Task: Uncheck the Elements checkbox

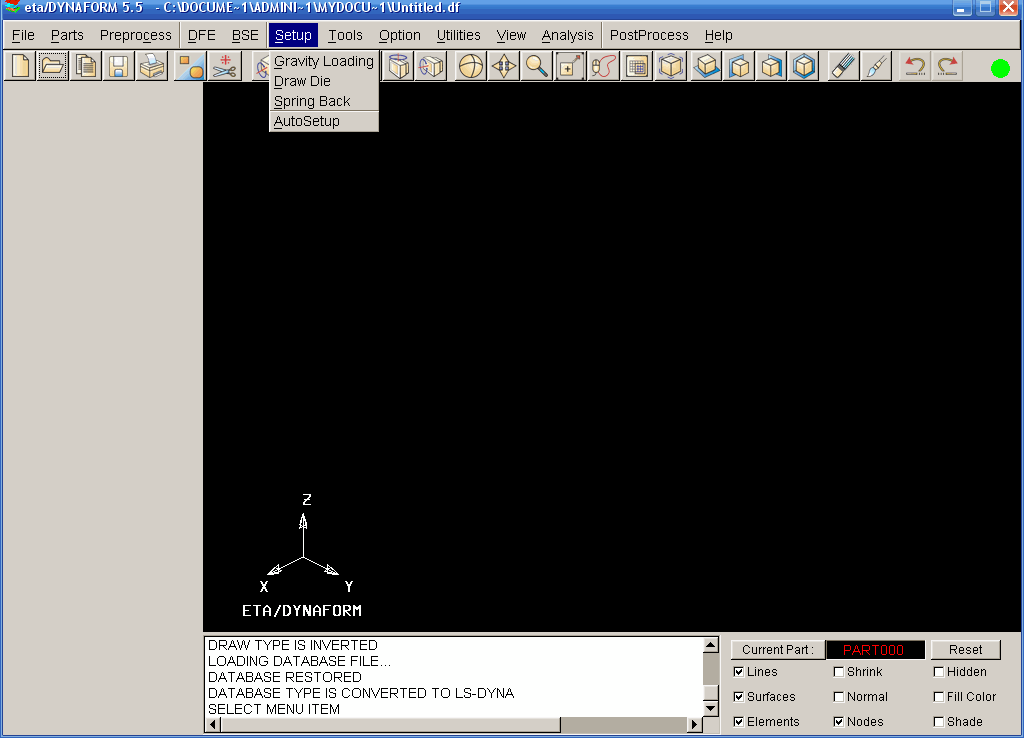Action: pyautogui.click(x=739, y=722)
